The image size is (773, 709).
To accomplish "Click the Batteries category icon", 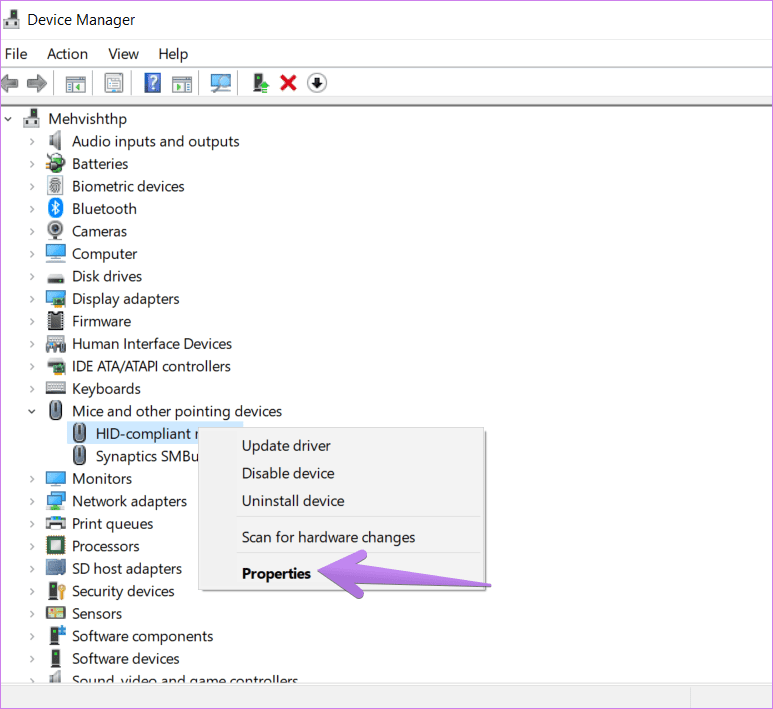I will click(x=55, y=163).
